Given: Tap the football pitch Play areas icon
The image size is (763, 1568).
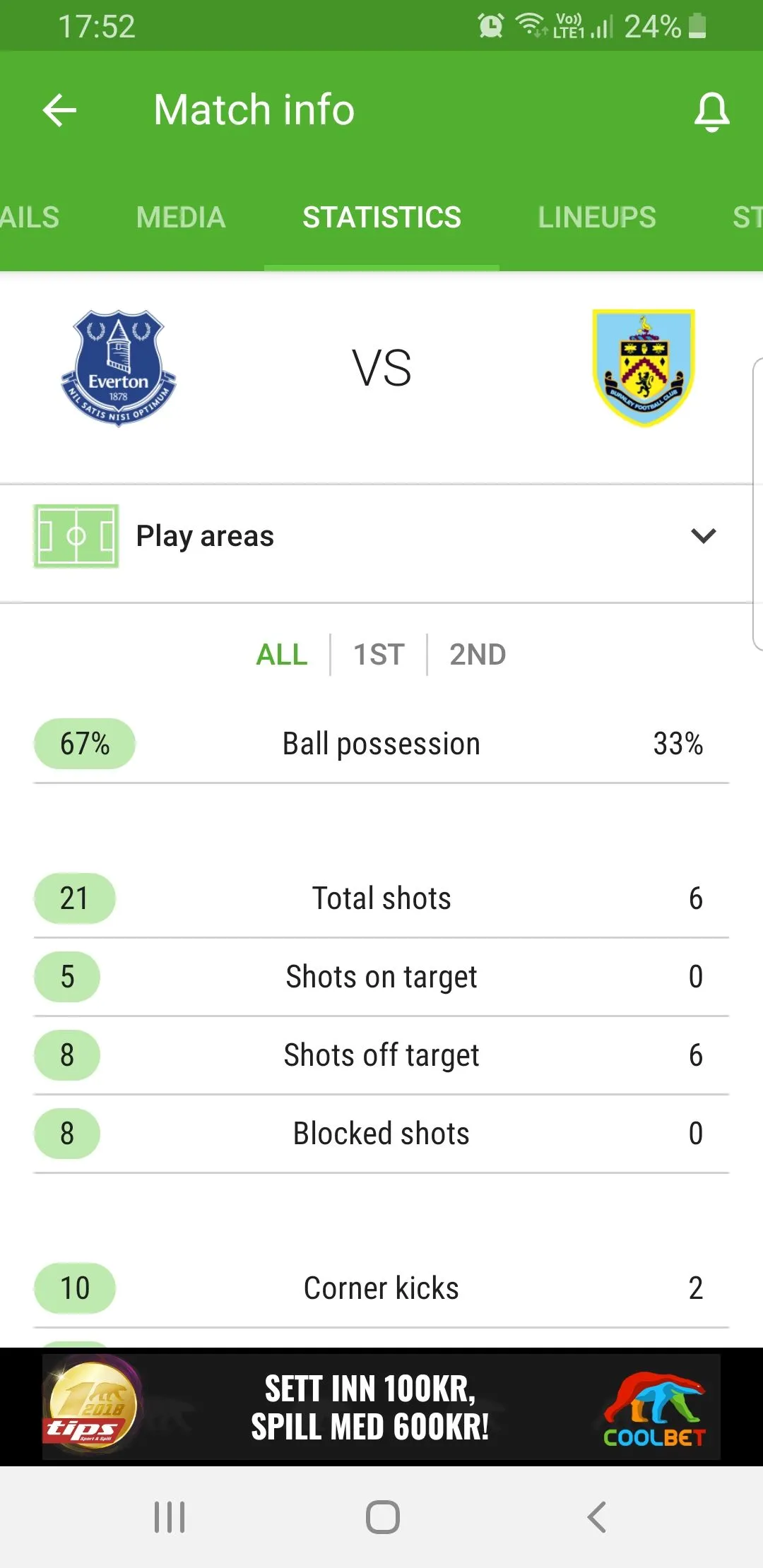Looking at the screenshot, I should [76, 536].
